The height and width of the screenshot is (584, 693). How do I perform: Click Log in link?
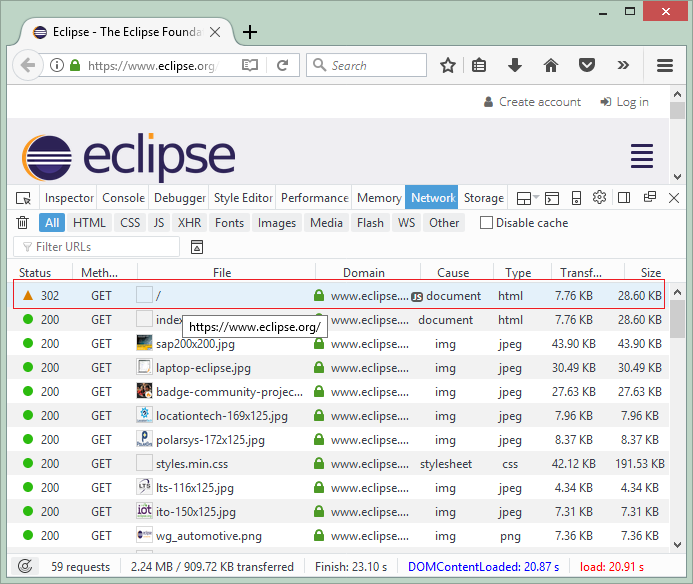(624, 102)
